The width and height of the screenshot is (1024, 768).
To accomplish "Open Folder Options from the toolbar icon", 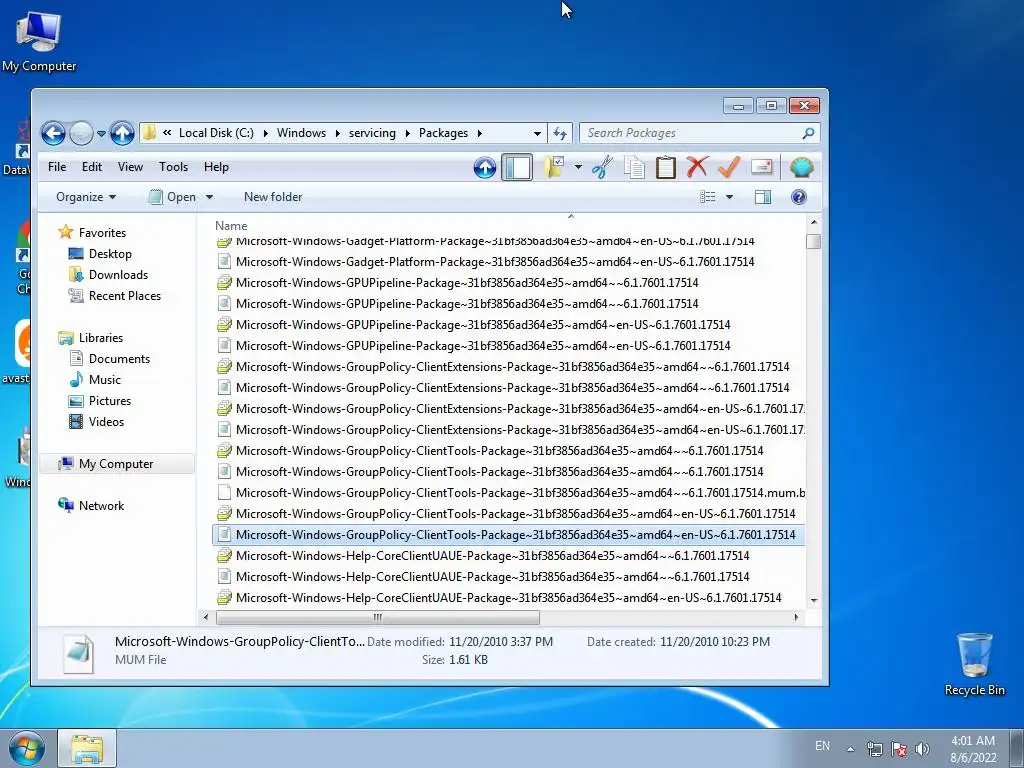I will (554, 167).
